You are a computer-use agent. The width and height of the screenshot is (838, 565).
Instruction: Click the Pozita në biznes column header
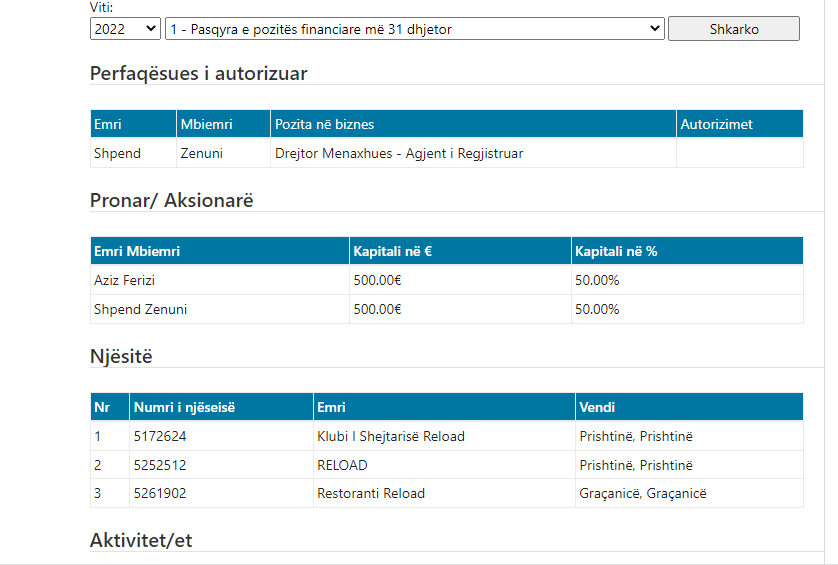(474, 124)
